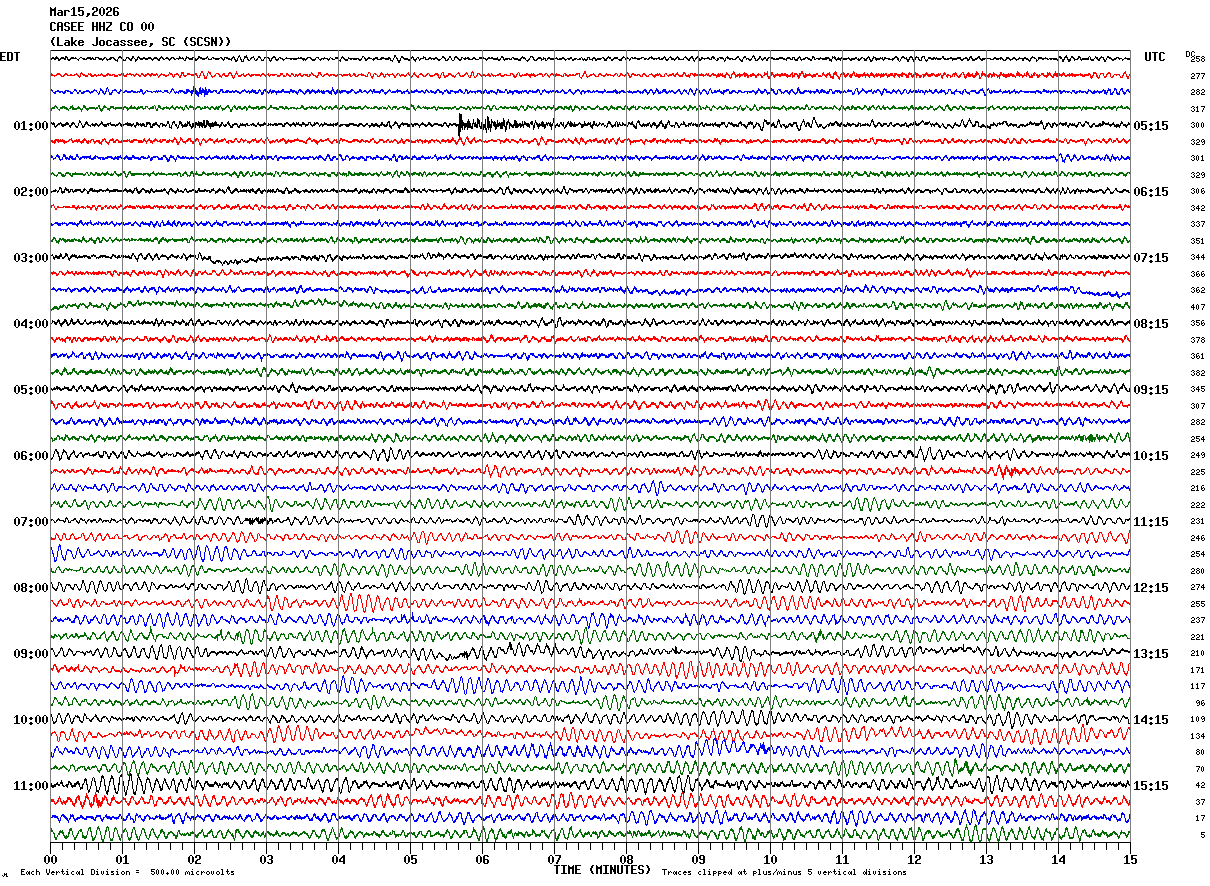Click the '08:15' UTC row label
This screenshot has width=1210, height=886.
pos(1151,324)
